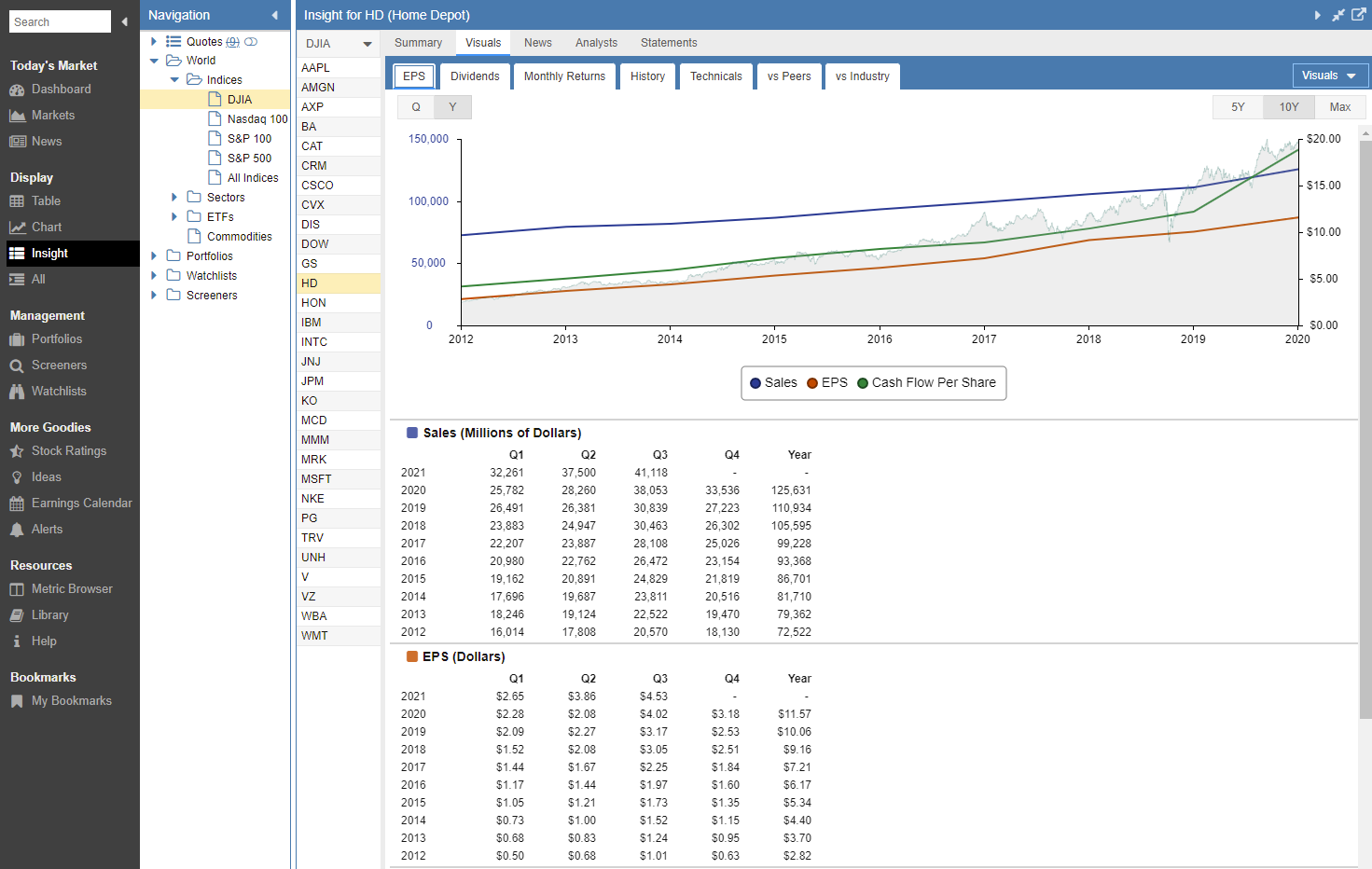
Task: Click the blue Sales table color swatch
Action: click(412, 433)
